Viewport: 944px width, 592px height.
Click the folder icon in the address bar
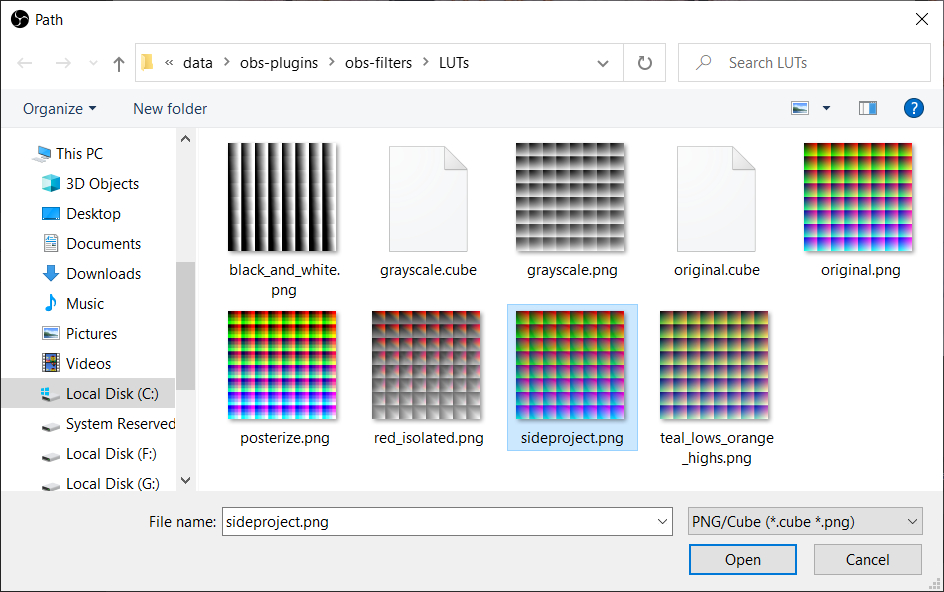click(x=146, y=62)
